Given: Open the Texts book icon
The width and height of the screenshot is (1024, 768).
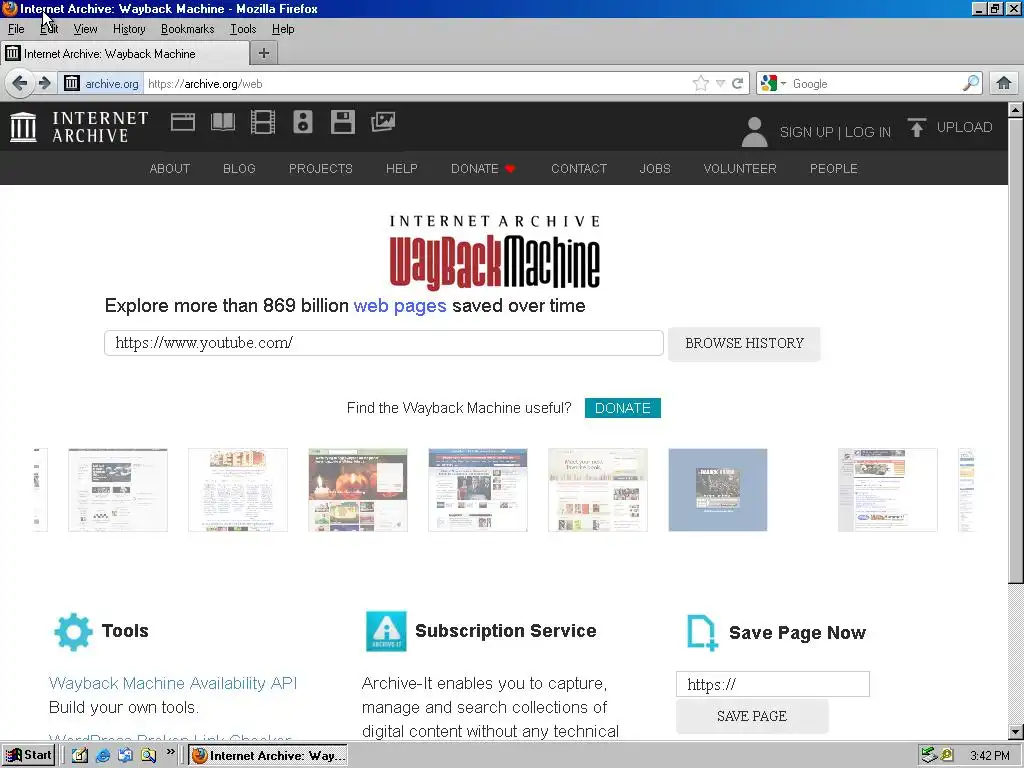Looking at the screenshot, I should 223,122.
